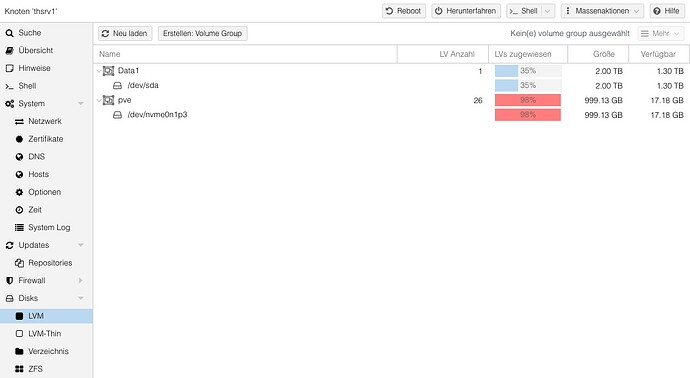This screenshot has height=378, width=690.
Task: Click /dev/nvme0n1p3 98% usage bar
Action: coord(528,115)
